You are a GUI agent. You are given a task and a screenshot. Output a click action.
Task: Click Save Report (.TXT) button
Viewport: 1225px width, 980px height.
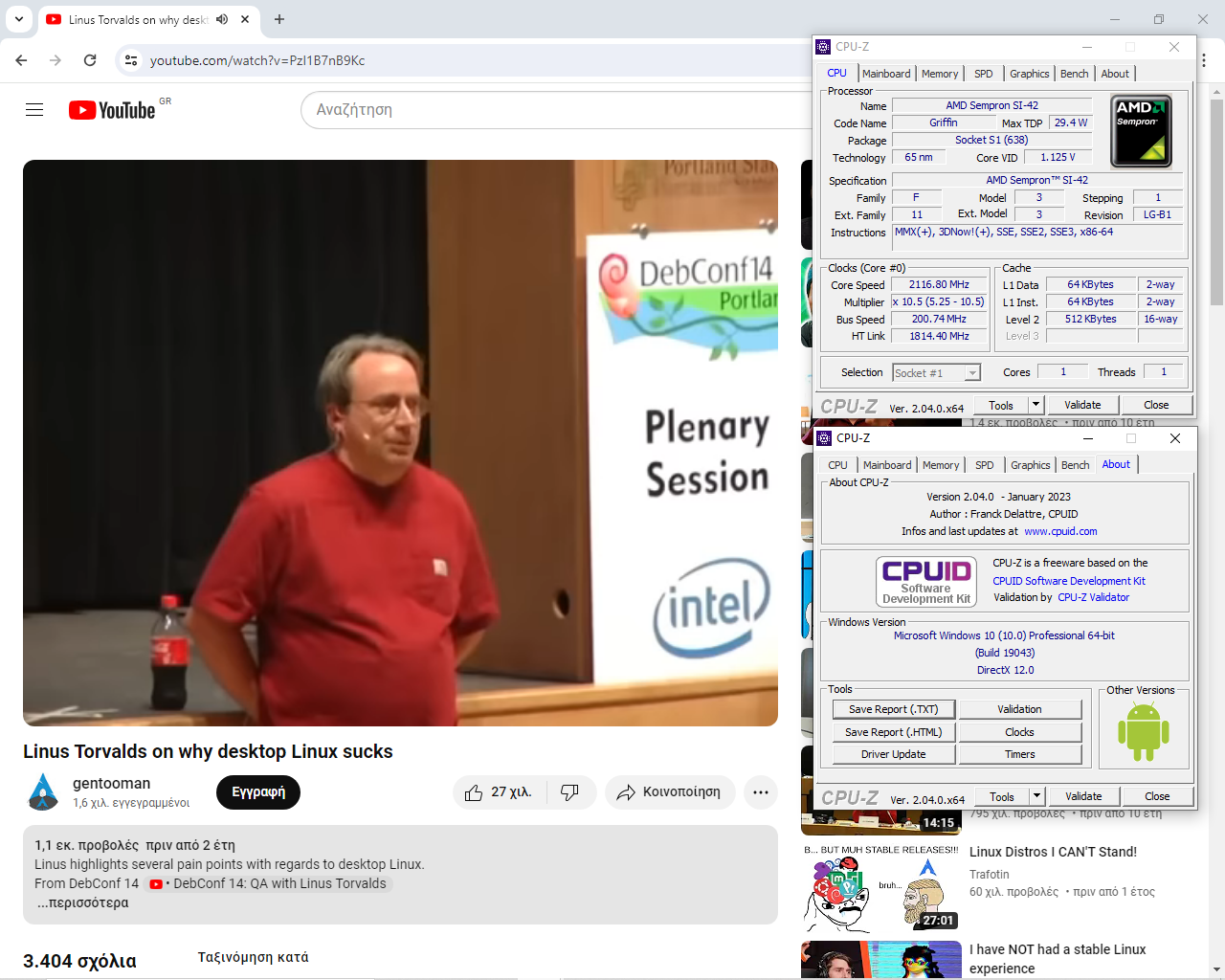[894, 709]
